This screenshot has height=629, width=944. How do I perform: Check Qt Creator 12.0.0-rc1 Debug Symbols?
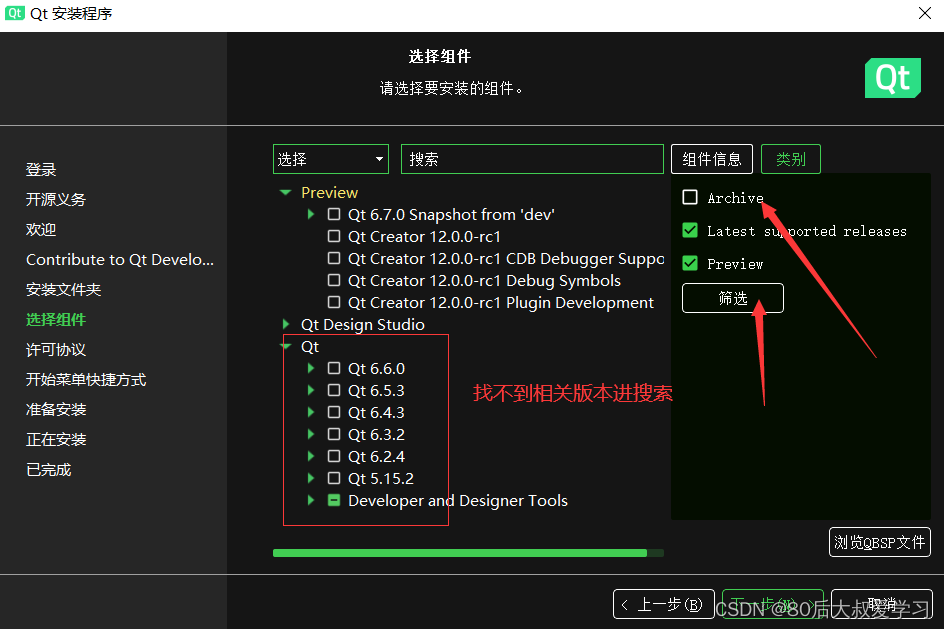[x=334, y=280]
